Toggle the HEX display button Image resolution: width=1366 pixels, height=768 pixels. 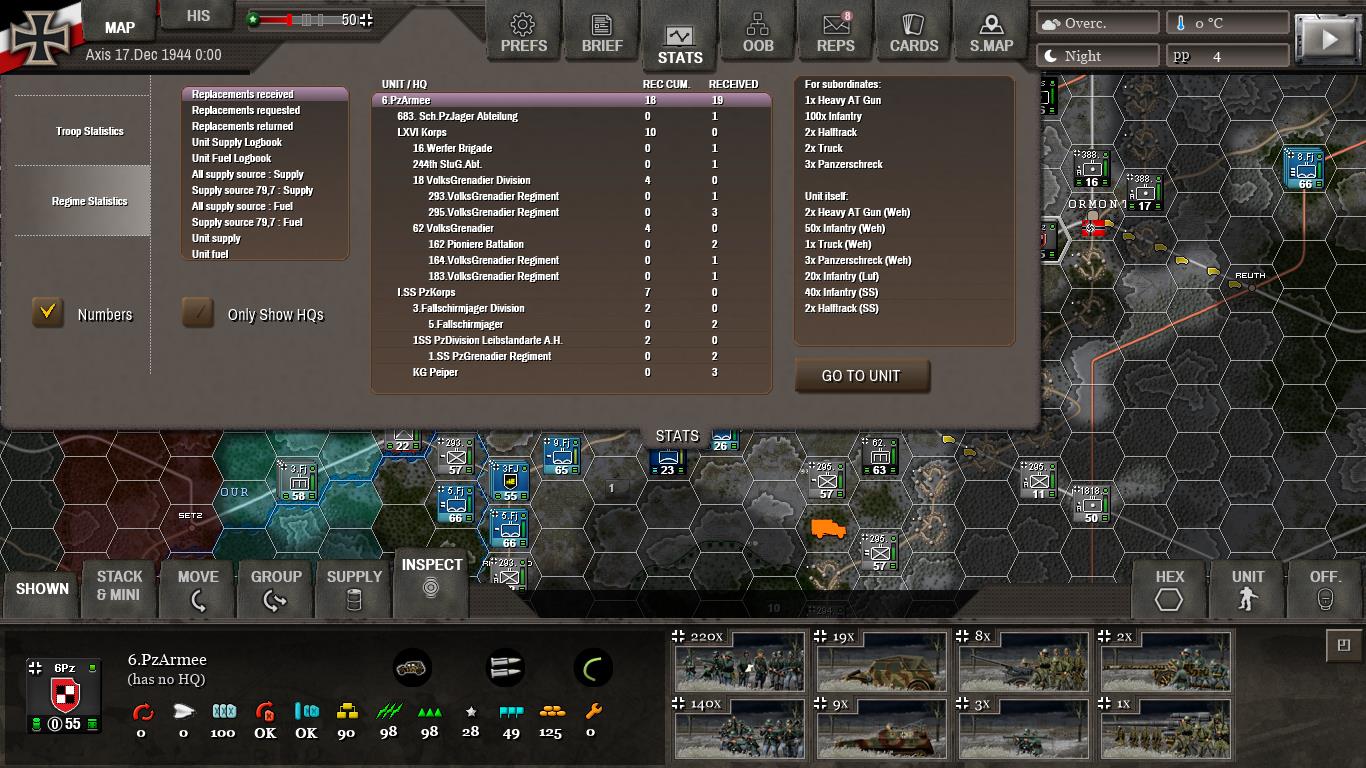tap(1169, 589)
